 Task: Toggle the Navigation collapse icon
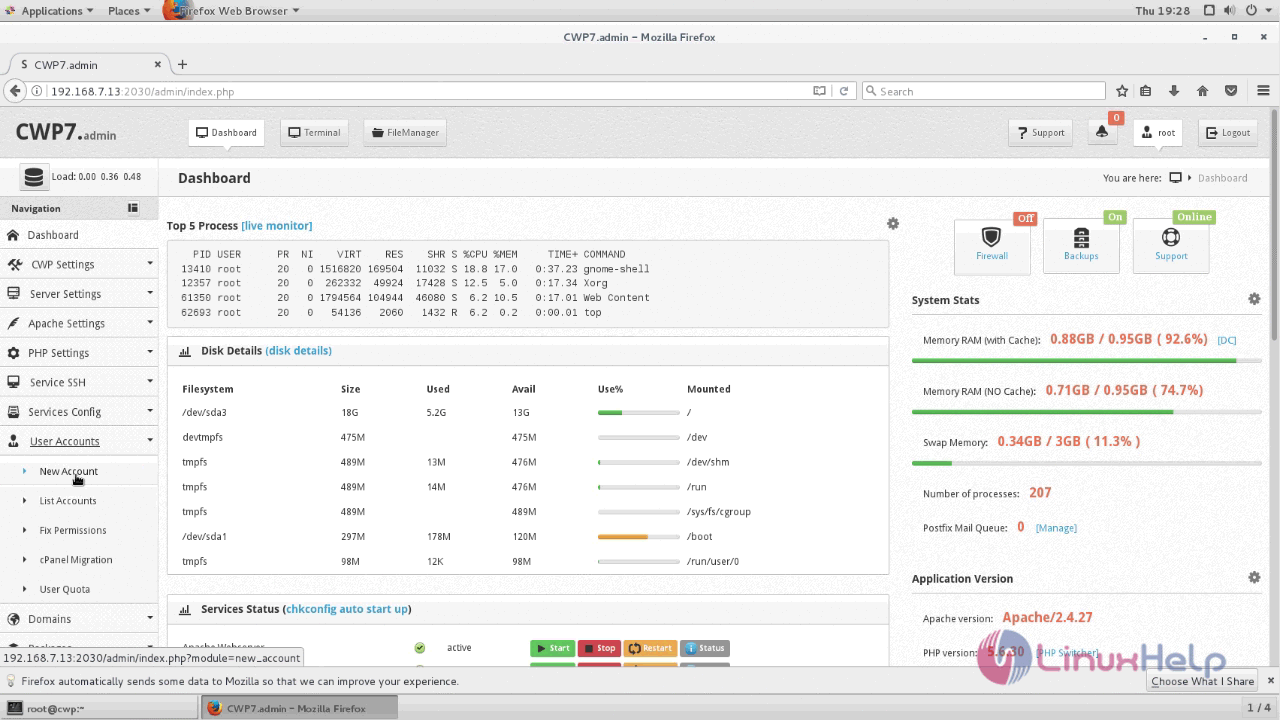click(x=132, y=208)
